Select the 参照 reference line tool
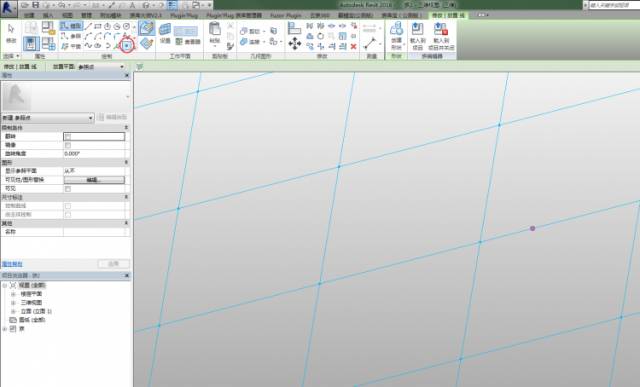Screen dimensions: 640x387 [71, 36]
